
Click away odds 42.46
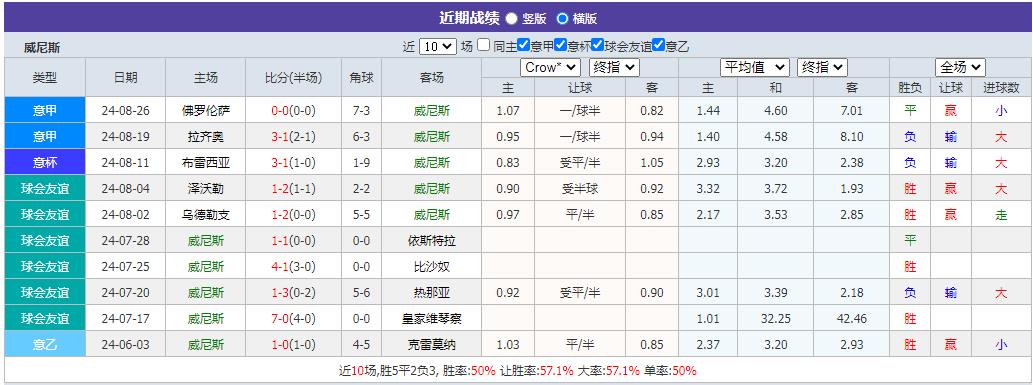click(x=851, y=318)
